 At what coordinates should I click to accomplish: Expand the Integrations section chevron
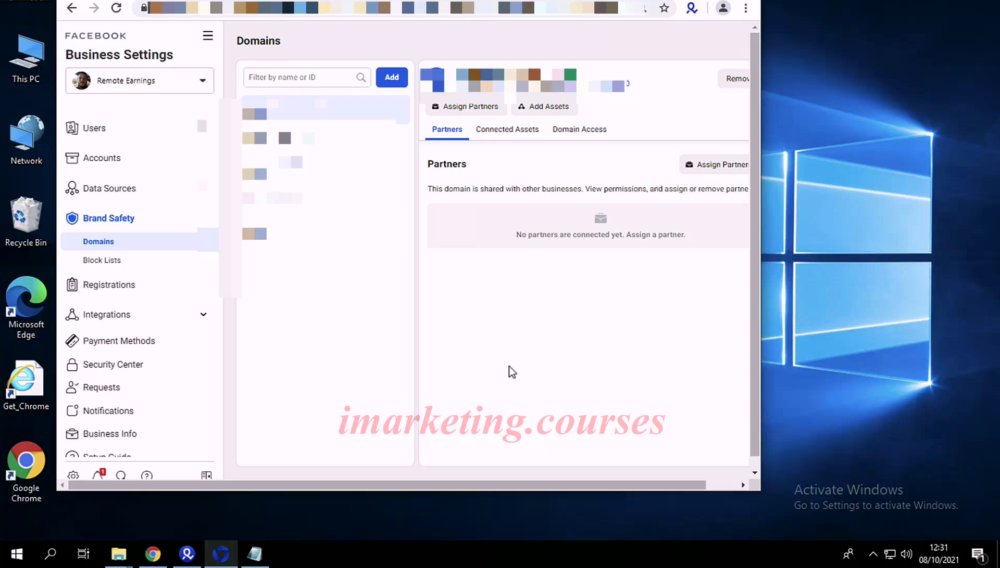tap(203, 314)
